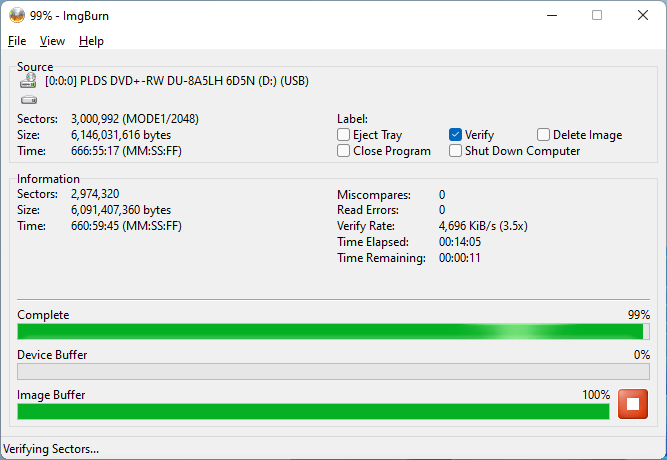Click the Verifying Sectors status bar text
This screenshot has height=460, width=667.
point(52,449)
